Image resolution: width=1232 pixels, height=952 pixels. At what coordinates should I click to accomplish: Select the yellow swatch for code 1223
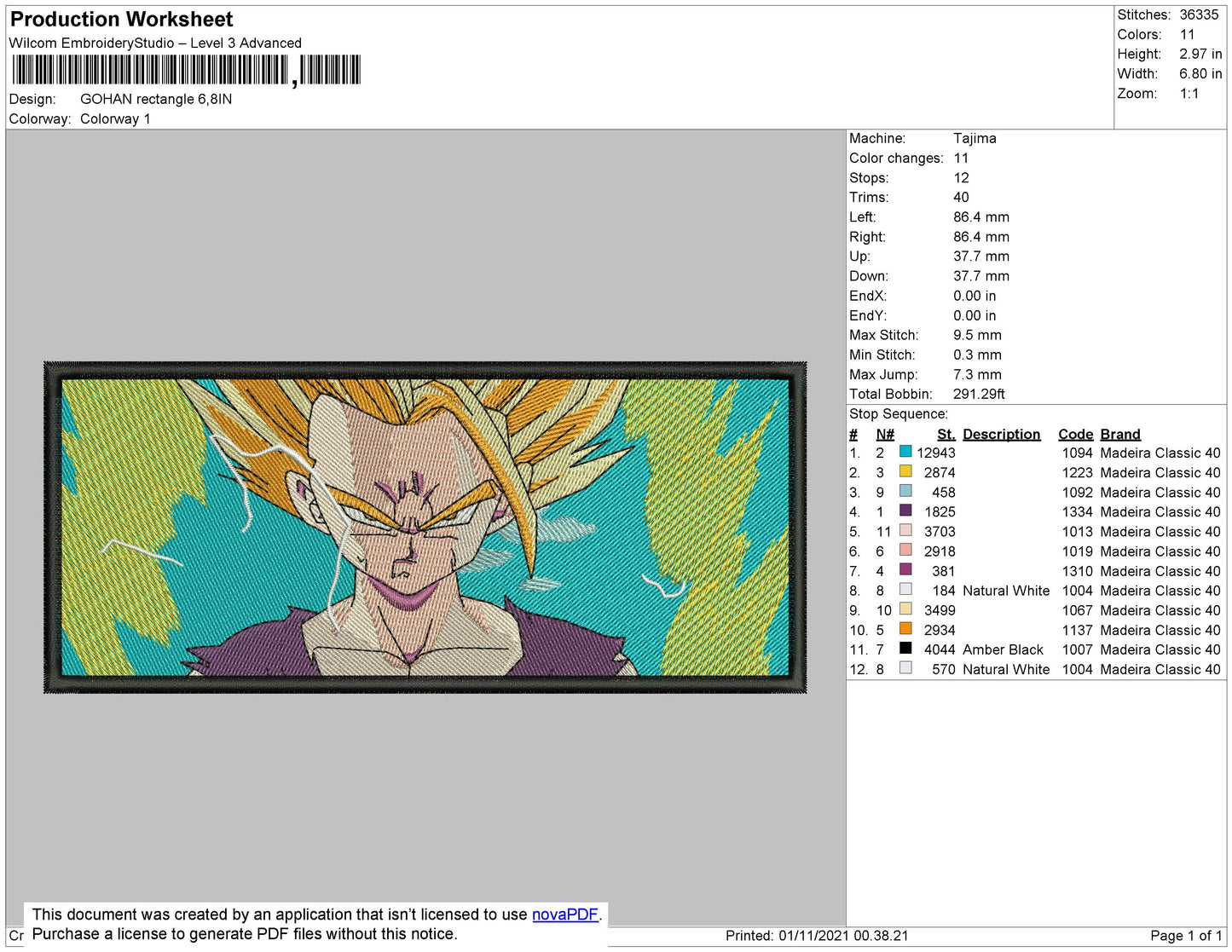point(905,471)
